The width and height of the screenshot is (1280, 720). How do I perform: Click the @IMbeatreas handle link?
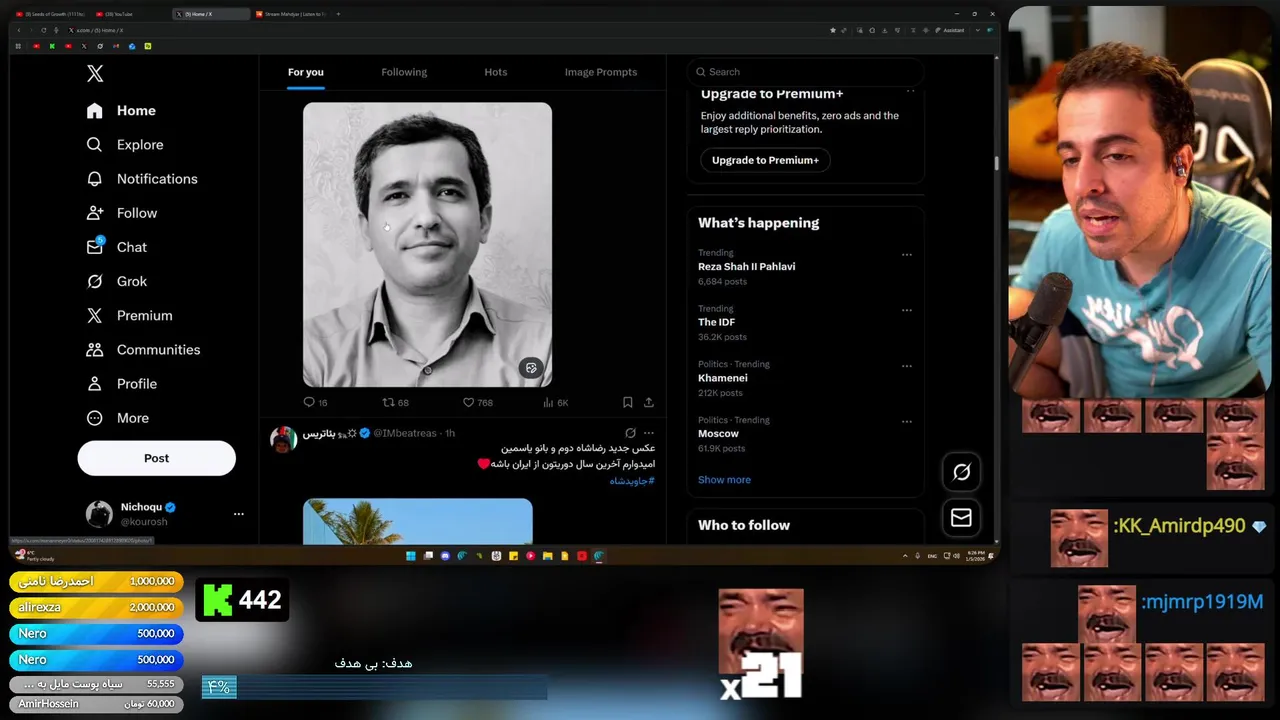pos(405,433)
